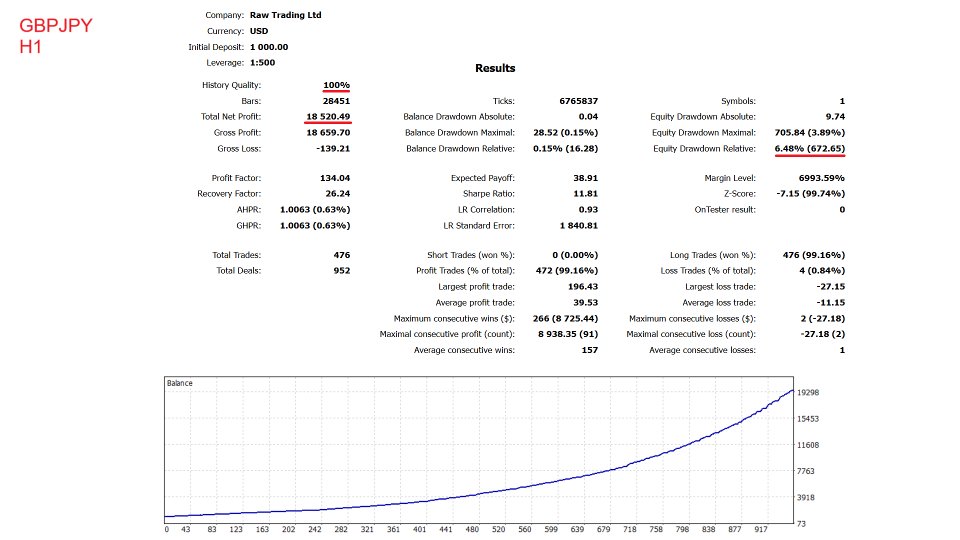Select the Profit Trades value 472 (99.16%)
This screenshot has width=960, height=540.
coord(567,271)
